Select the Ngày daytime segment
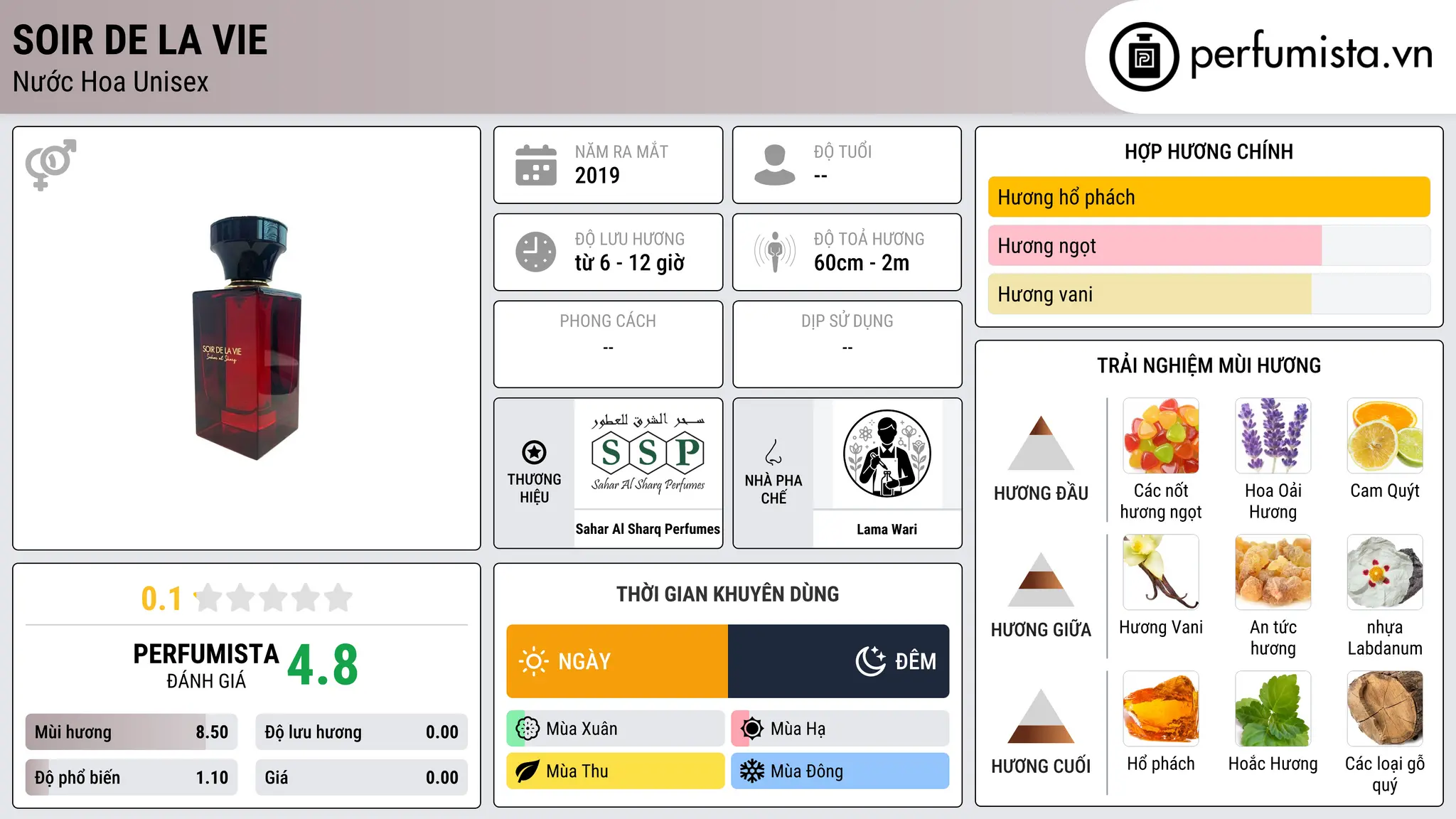1456x819 pixels. click(617, 661)
